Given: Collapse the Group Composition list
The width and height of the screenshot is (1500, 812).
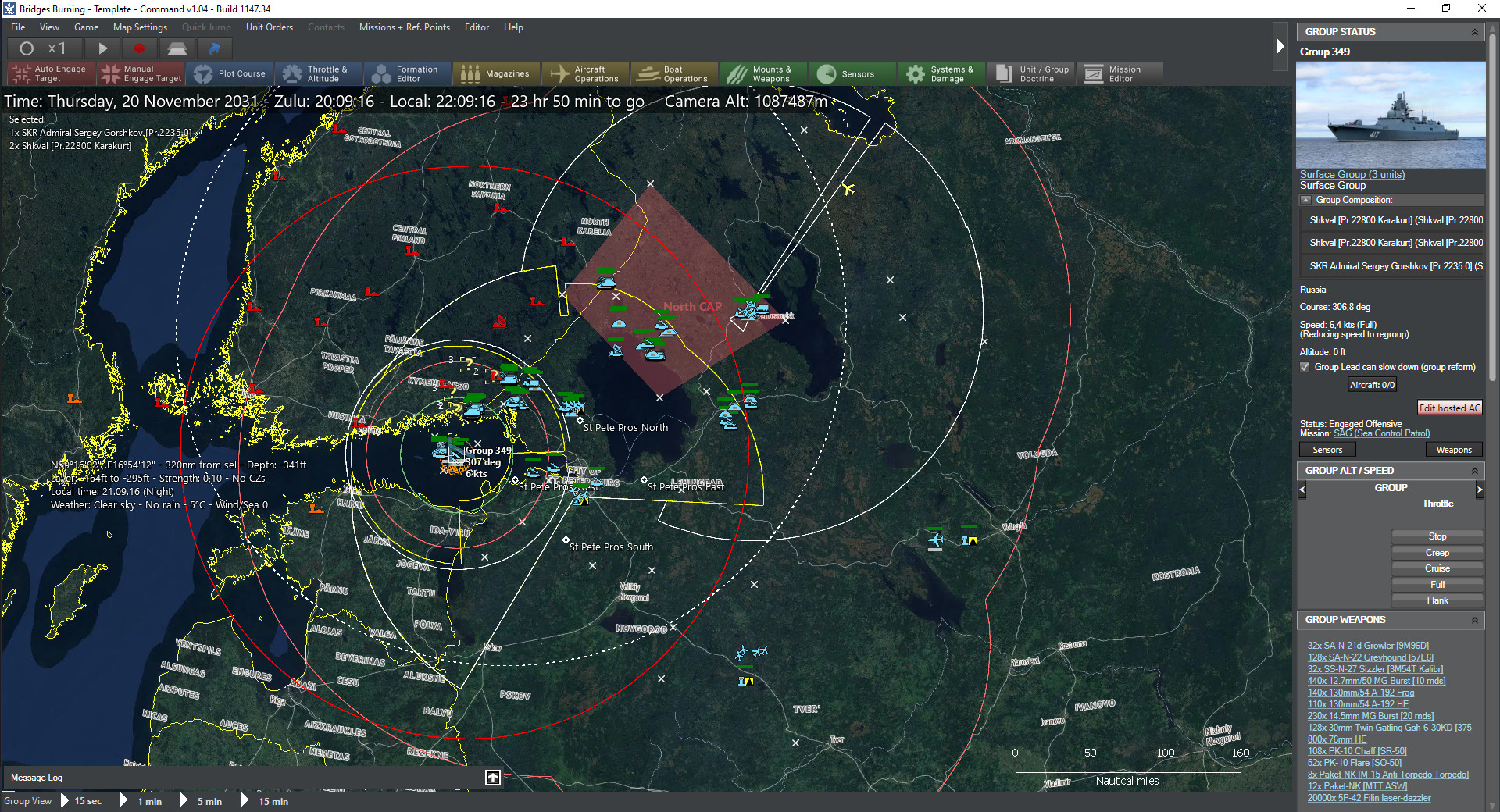Looking at the screenshot, I should pyautogui.click(x=1305, y=201).
